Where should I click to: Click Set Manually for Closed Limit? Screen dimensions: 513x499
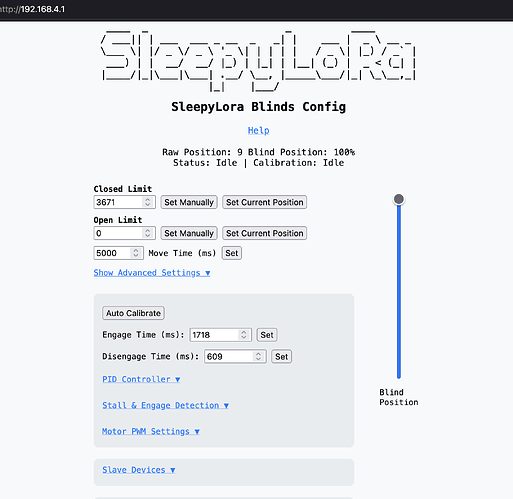[189, 202]
